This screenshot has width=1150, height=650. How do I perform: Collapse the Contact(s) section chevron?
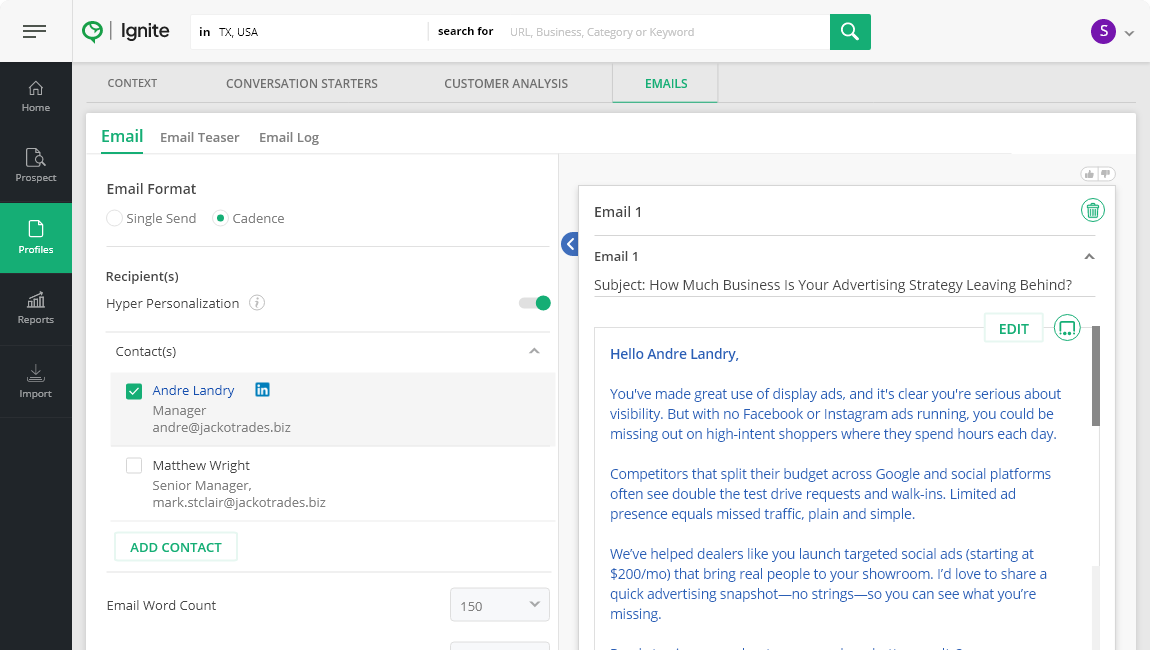coord(534,351)
